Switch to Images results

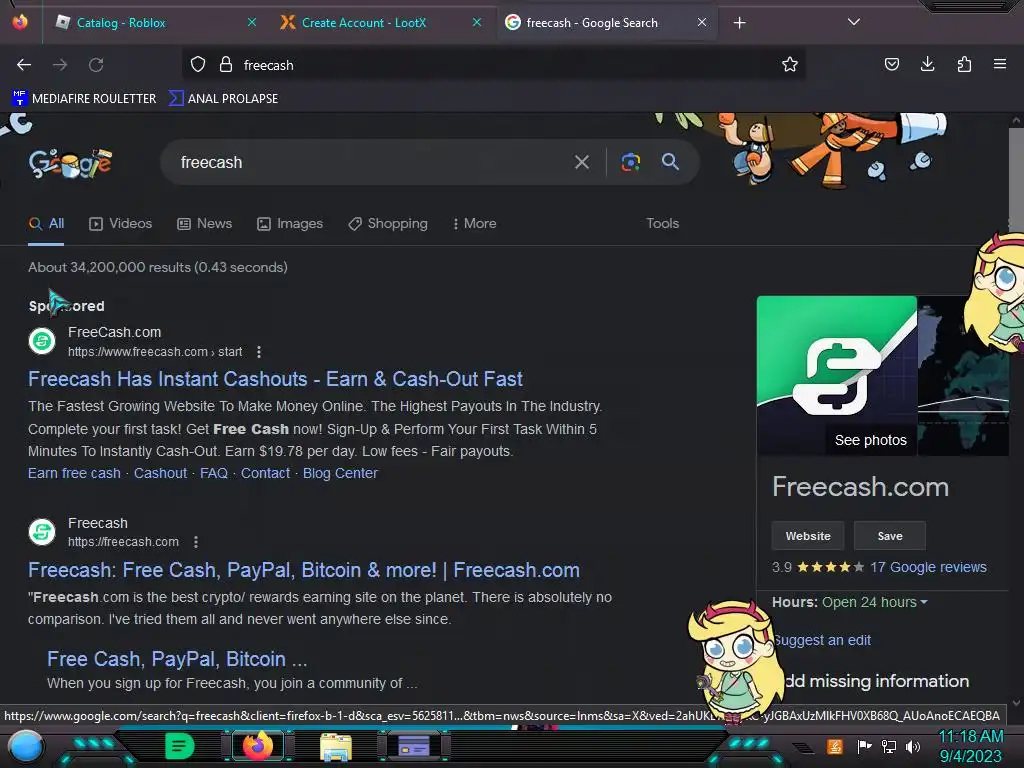290,223
